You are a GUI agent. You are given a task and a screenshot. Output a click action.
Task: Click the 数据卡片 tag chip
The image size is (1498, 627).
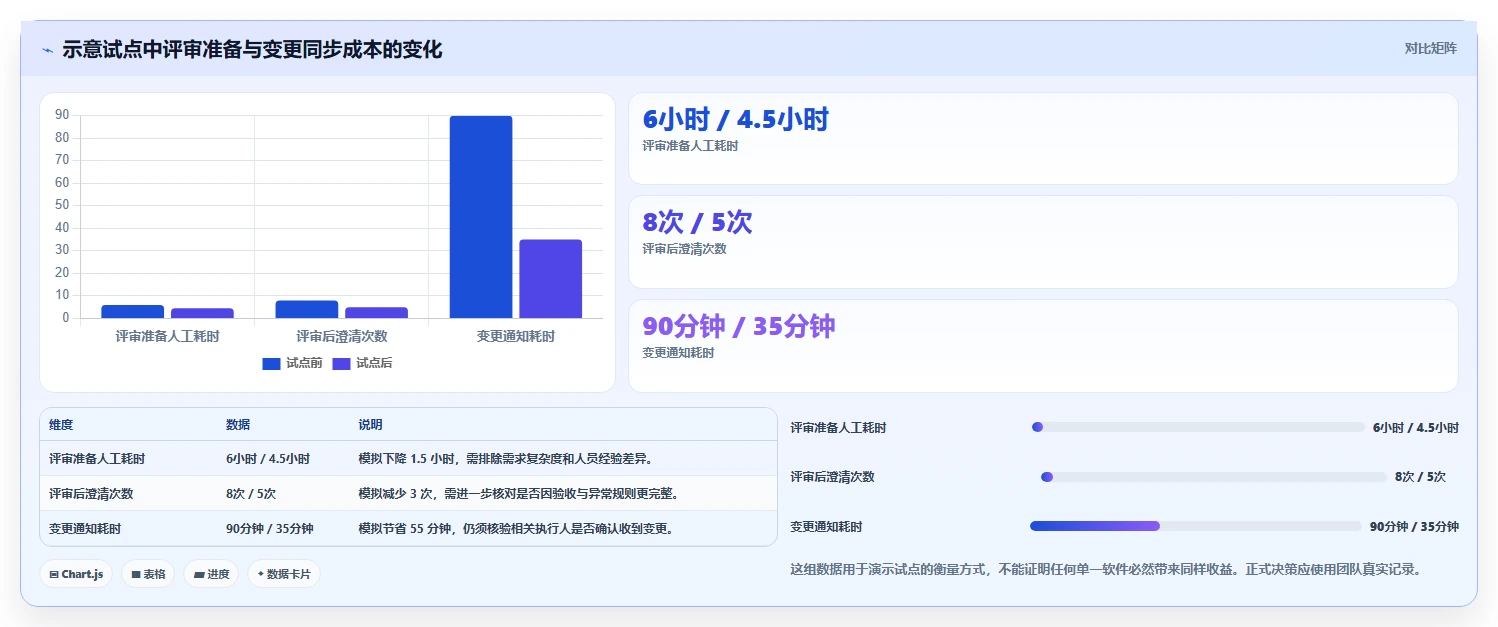click(284, 574)
